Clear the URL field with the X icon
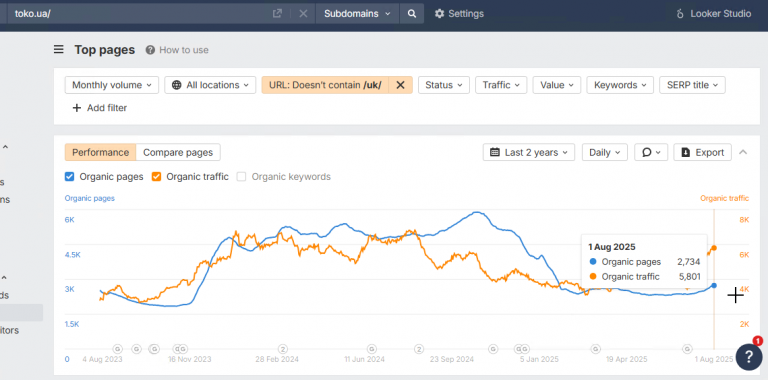This screenshot has width=768, height=380. point(303,14)
